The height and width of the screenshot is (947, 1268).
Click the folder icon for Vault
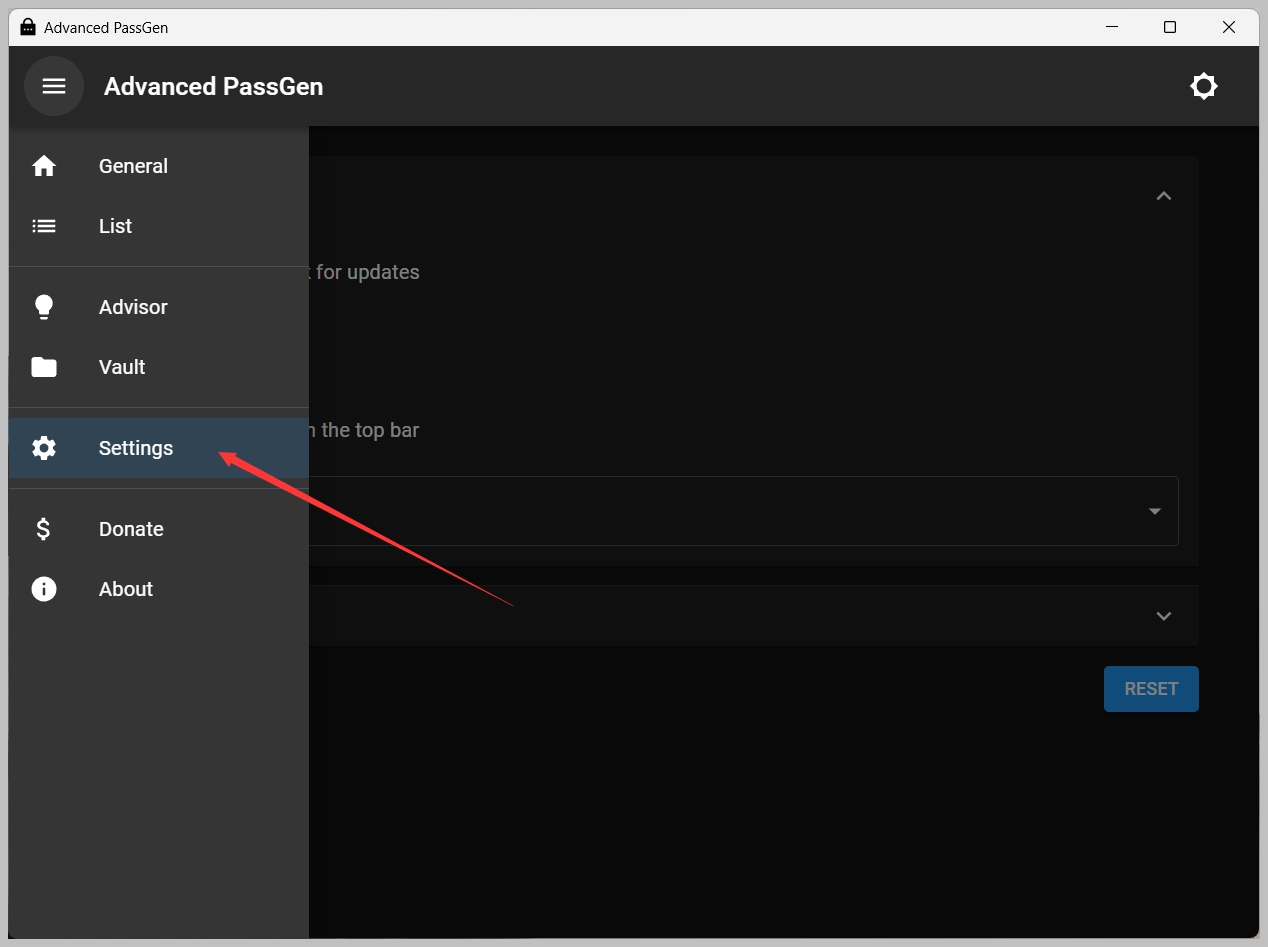tap(44, 367)
